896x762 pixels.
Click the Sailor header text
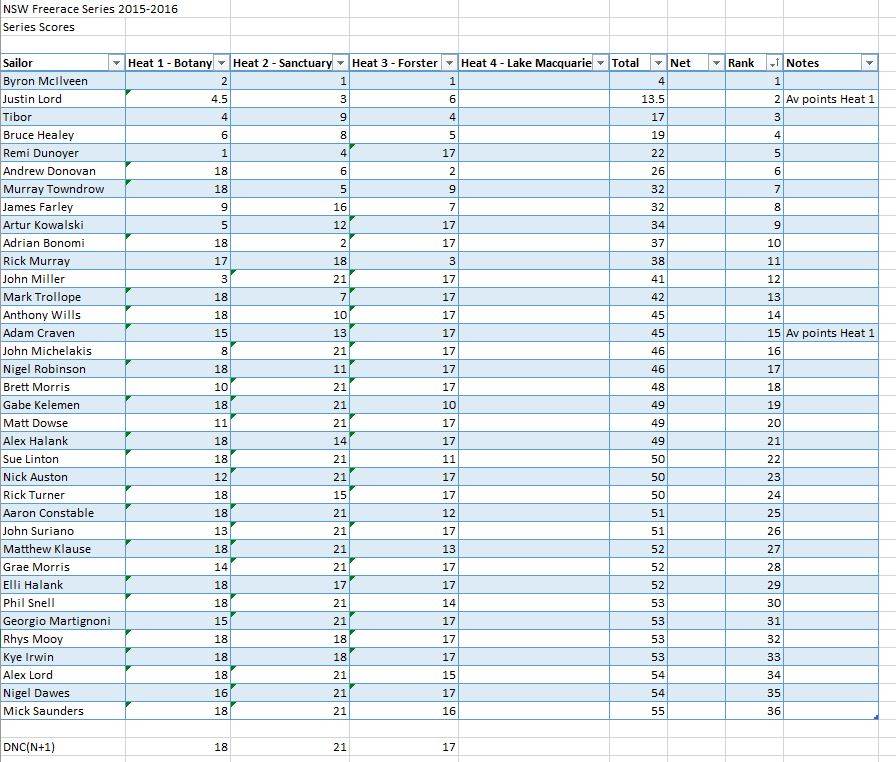(x=19, y=63)
